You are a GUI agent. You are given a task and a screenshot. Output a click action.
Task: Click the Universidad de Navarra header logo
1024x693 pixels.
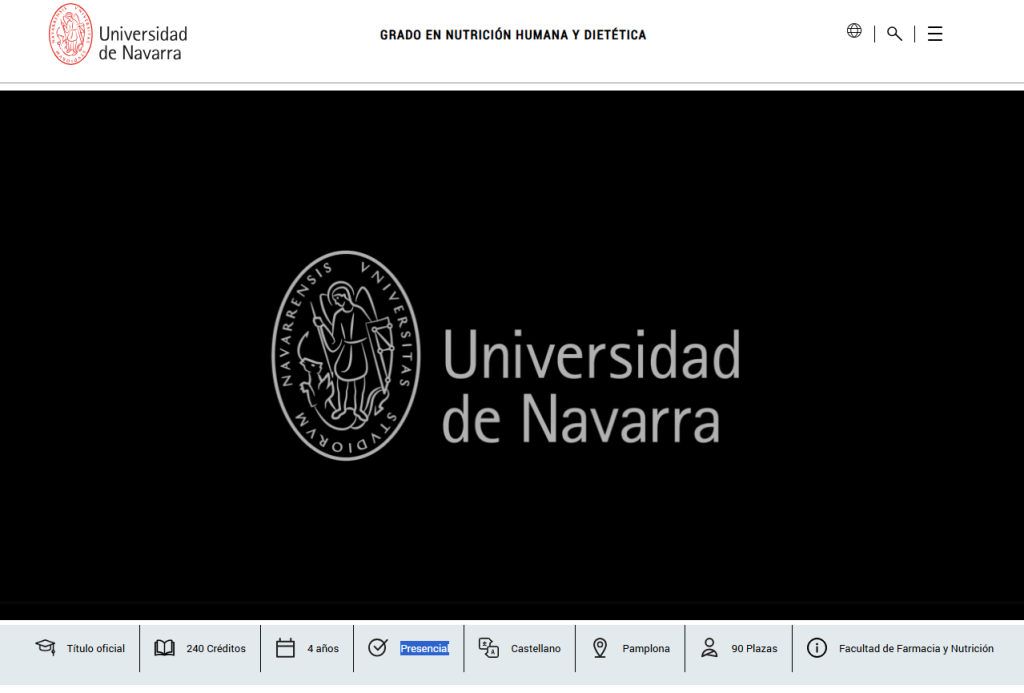pyautogui.click(x=118, y=35)
